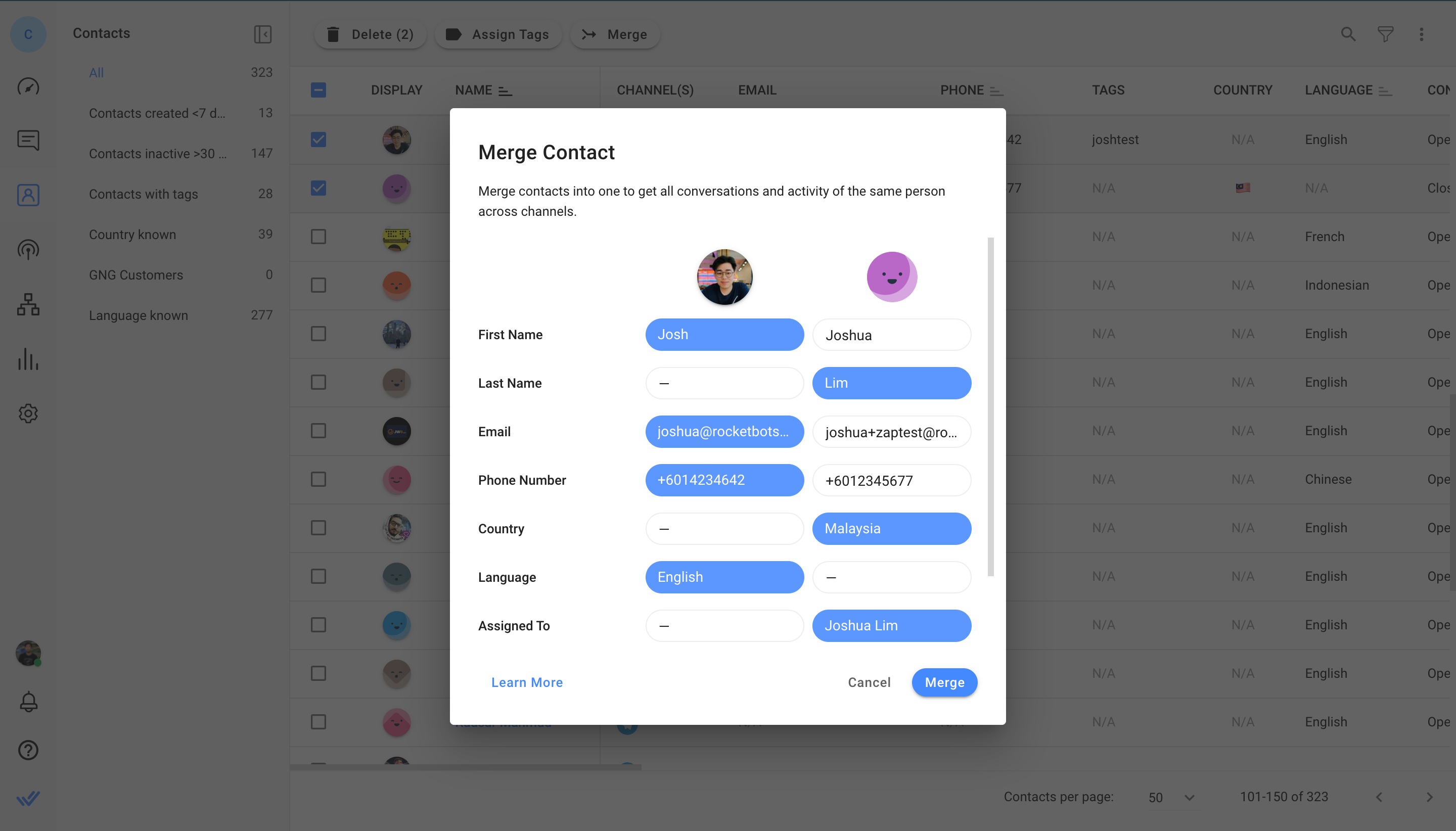Select Joshua's first name field
This screenshot has width=1456, height=831.
pyautogui.click(x=891, y=334)
